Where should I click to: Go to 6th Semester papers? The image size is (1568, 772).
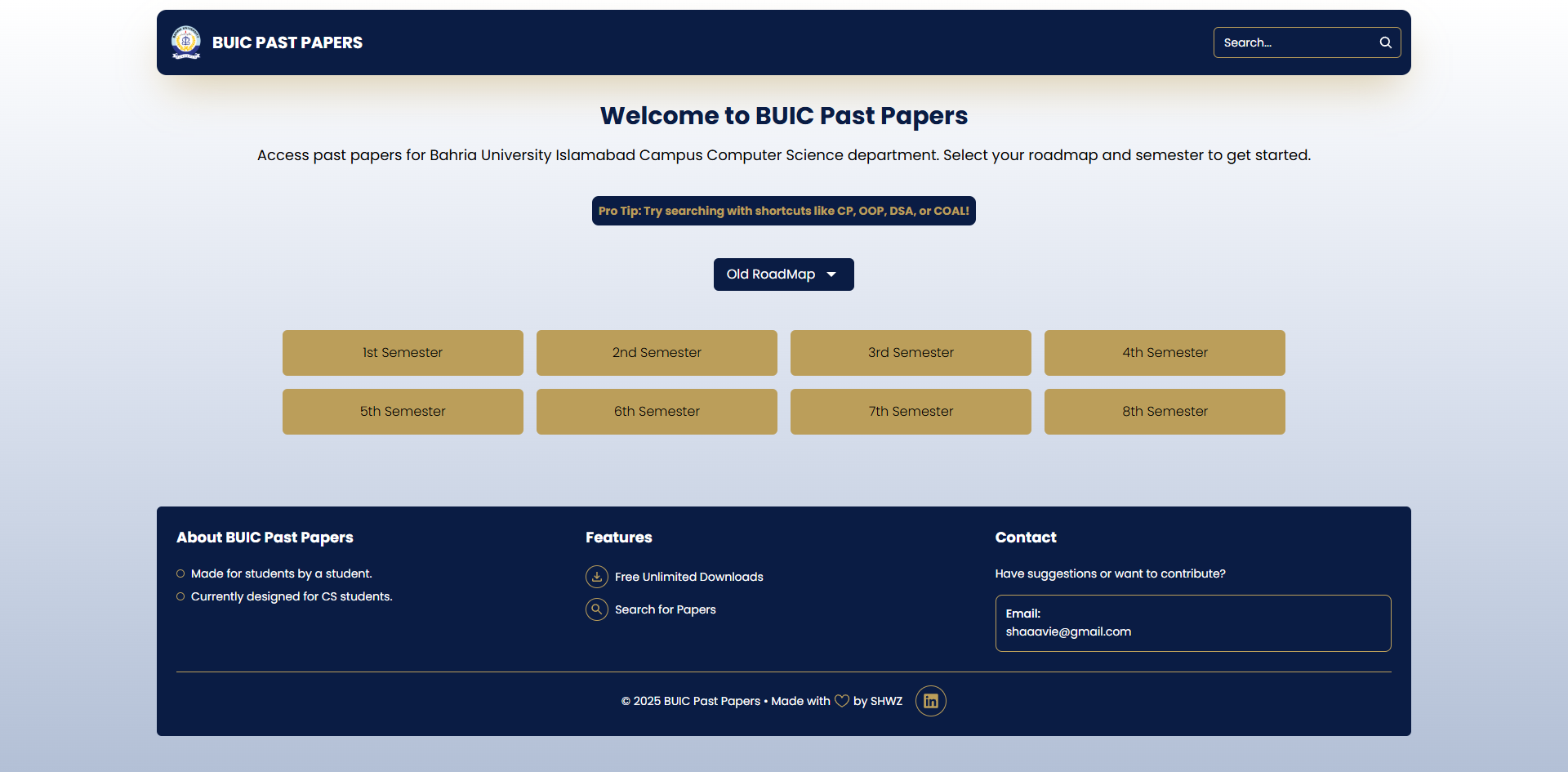pyautogui.click(x=657, y=412)
